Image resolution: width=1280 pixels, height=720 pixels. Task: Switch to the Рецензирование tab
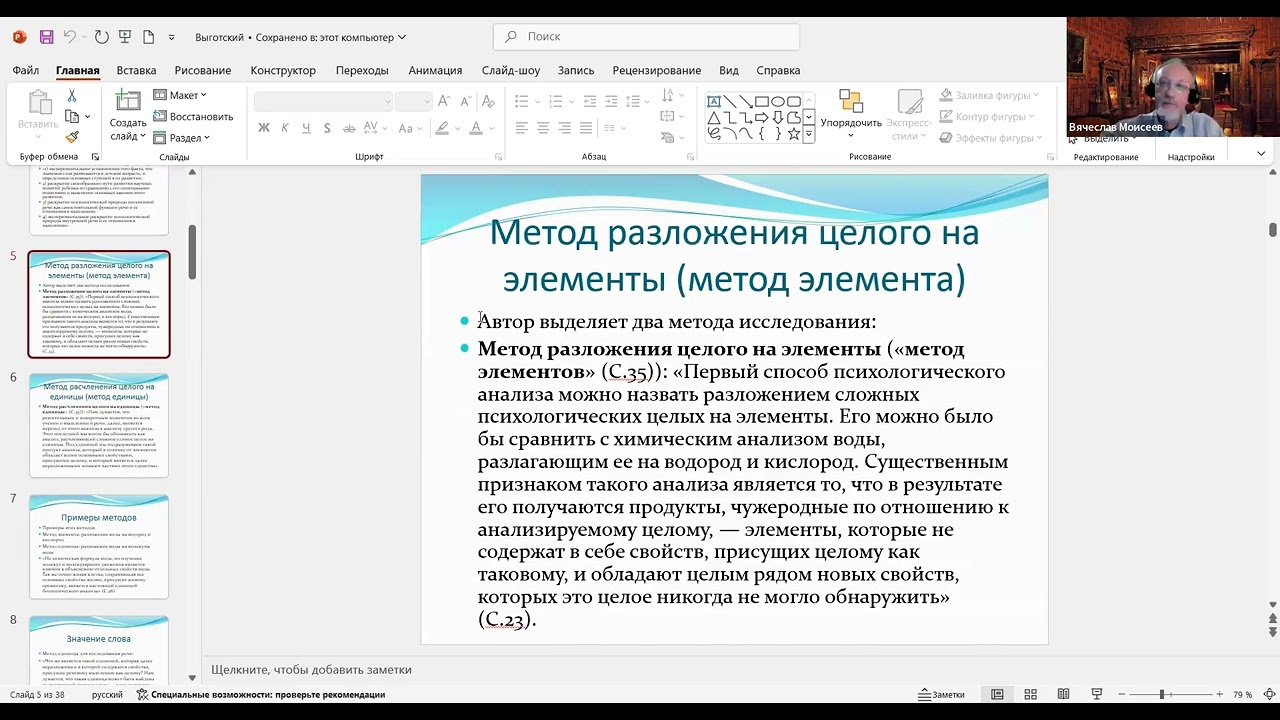tap(657, 70)
